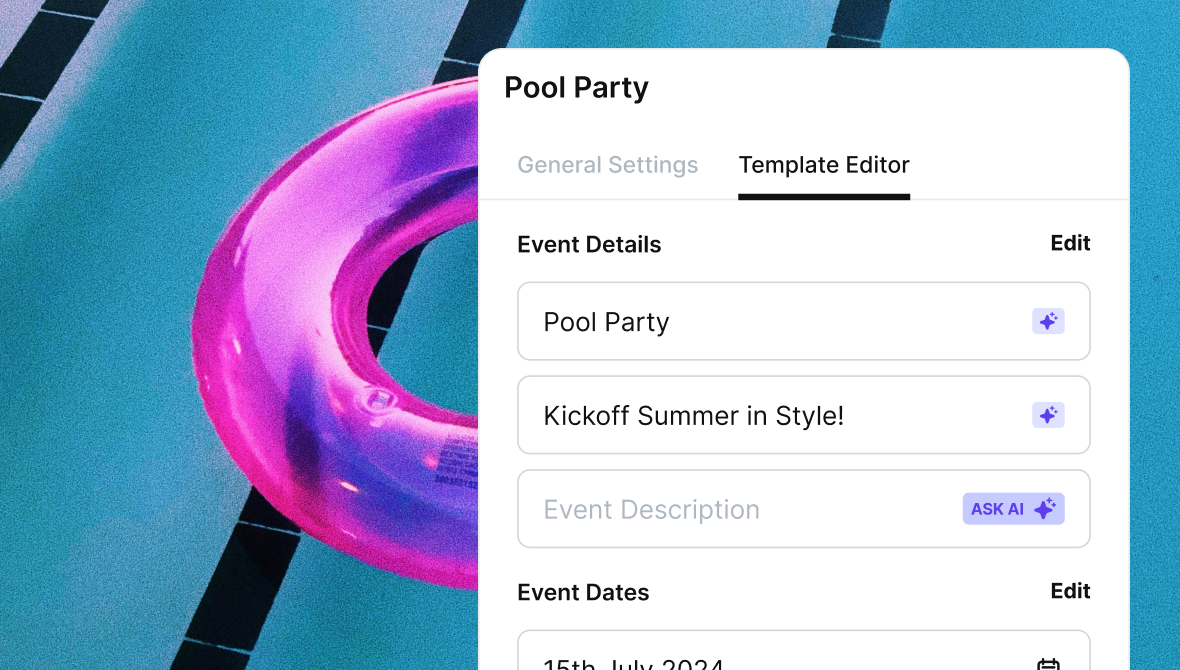Click Edit next to Event Details
Screen dimensions: 1180x670
pyautogui.click(x=1070, y=243)
